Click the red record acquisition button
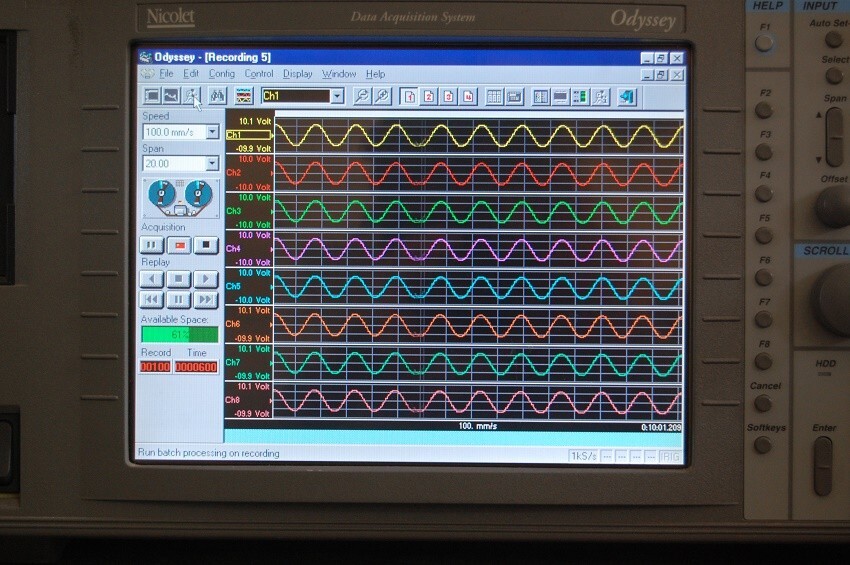850x565 pixels. (x=179, y=245)
